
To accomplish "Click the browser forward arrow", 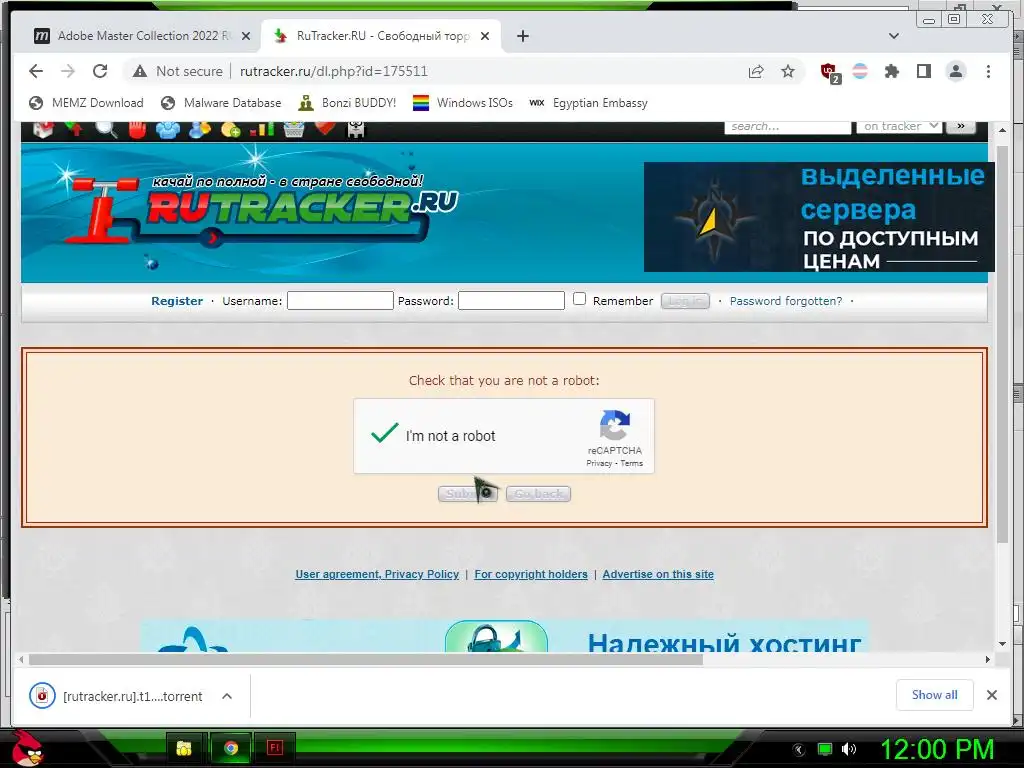I will [x=68, y=71].
